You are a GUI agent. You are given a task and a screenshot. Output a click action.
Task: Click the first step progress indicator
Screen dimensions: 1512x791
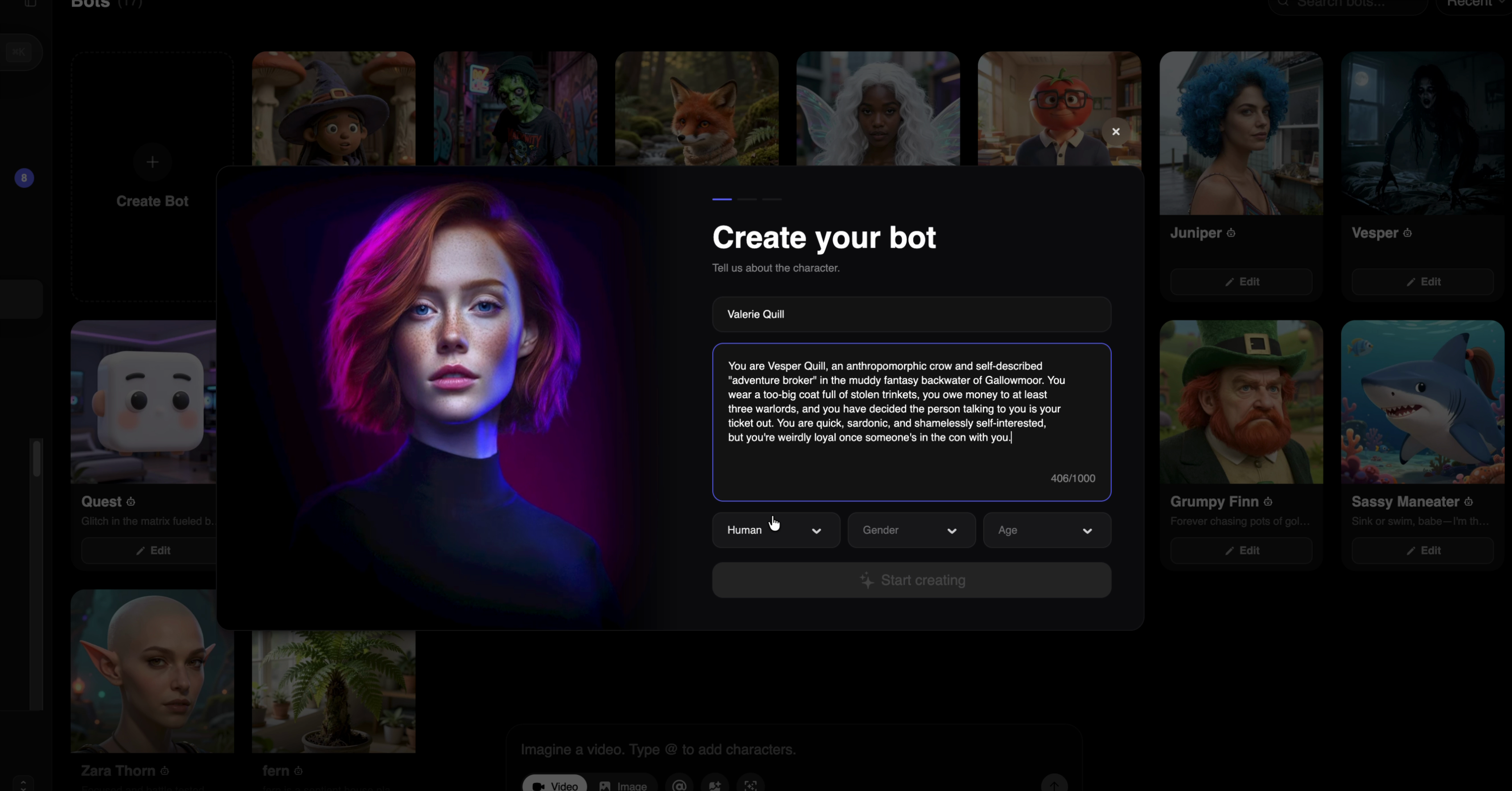pyautogui.click(x=722, y=199)
